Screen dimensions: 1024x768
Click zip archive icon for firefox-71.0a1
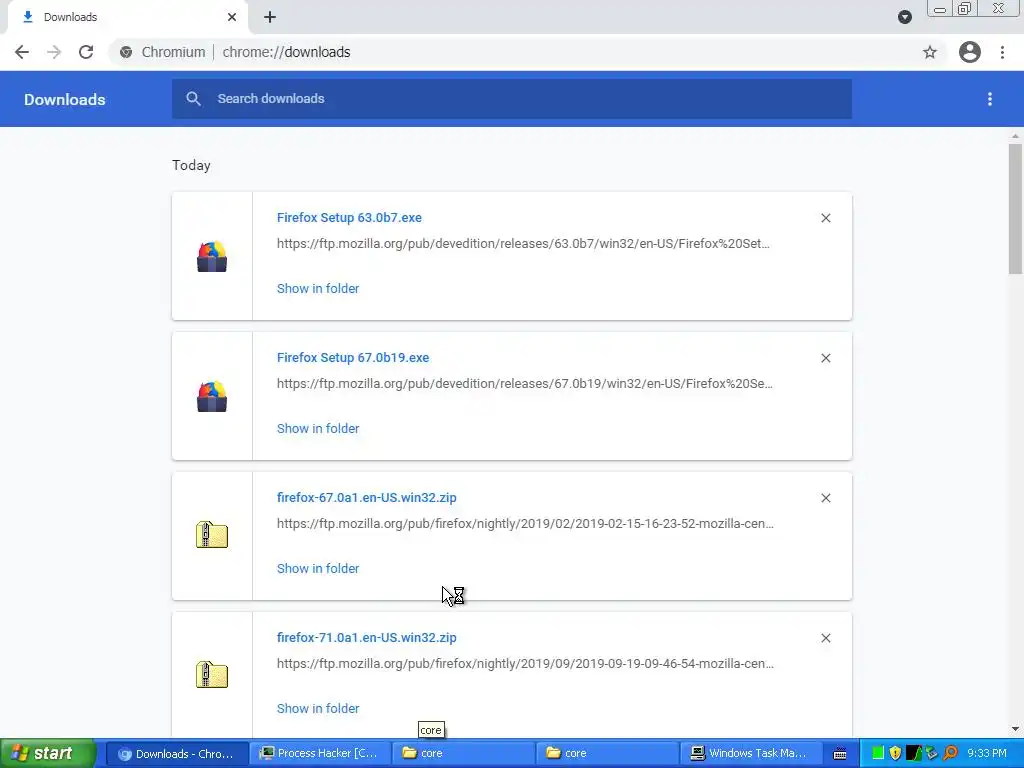click(x=212, y=675)
